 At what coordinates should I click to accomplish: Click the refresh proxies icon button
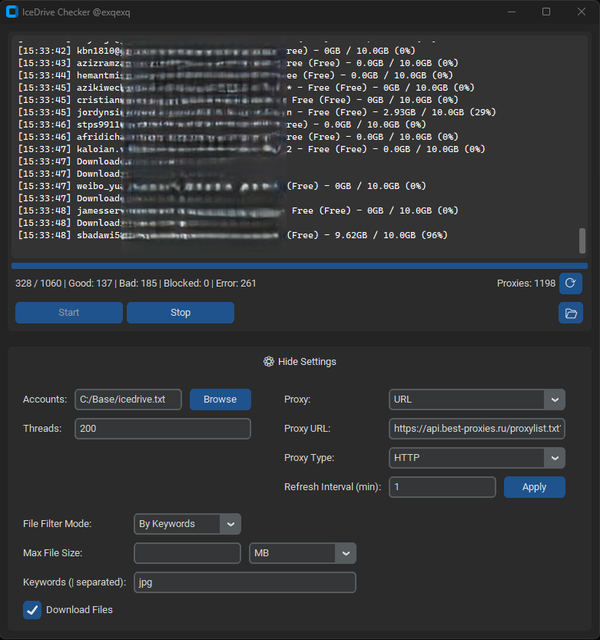click(x=570, y=283)
